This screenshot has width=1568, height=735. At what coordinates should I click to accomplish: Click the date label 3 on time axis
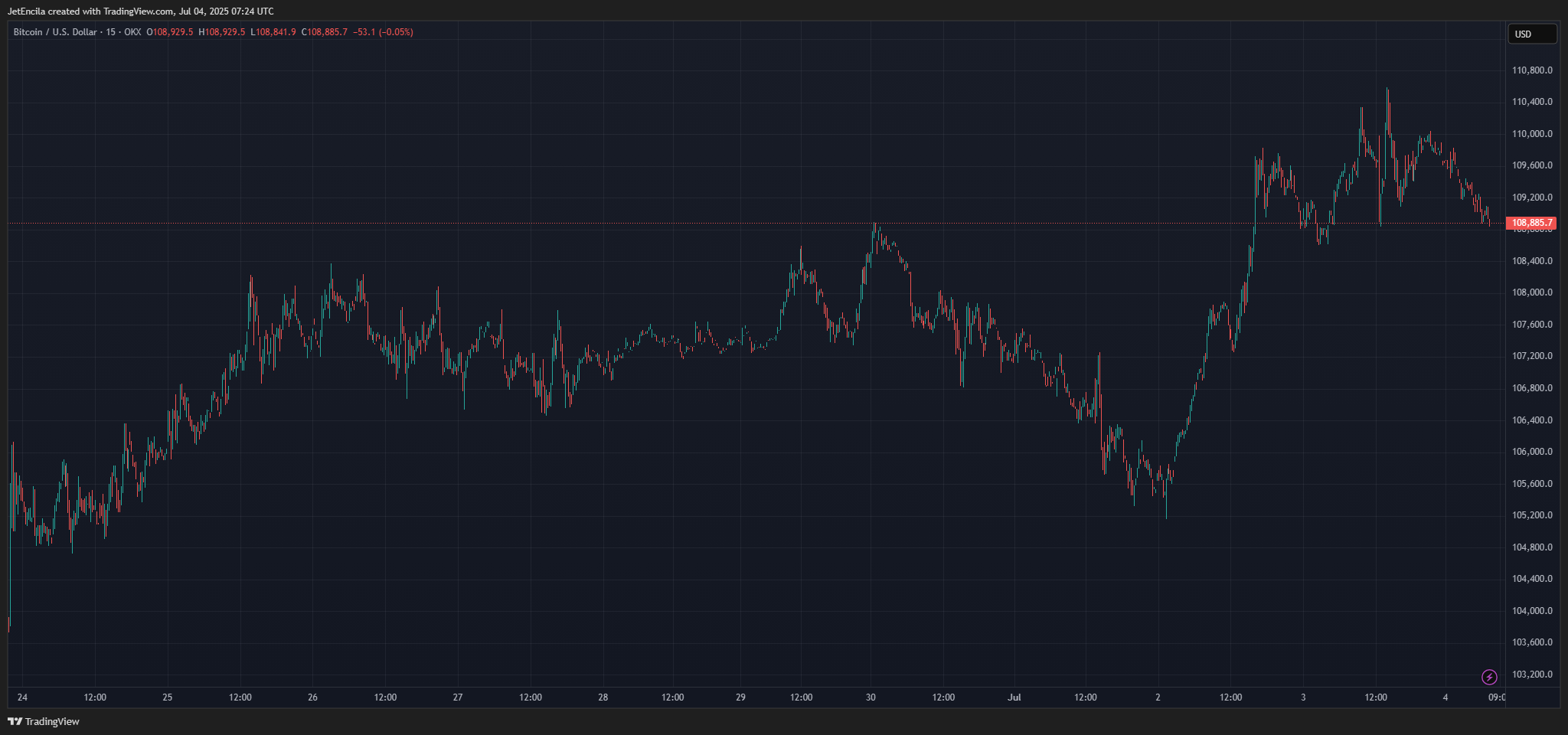pyautogui.click(x=1303, y=697)
